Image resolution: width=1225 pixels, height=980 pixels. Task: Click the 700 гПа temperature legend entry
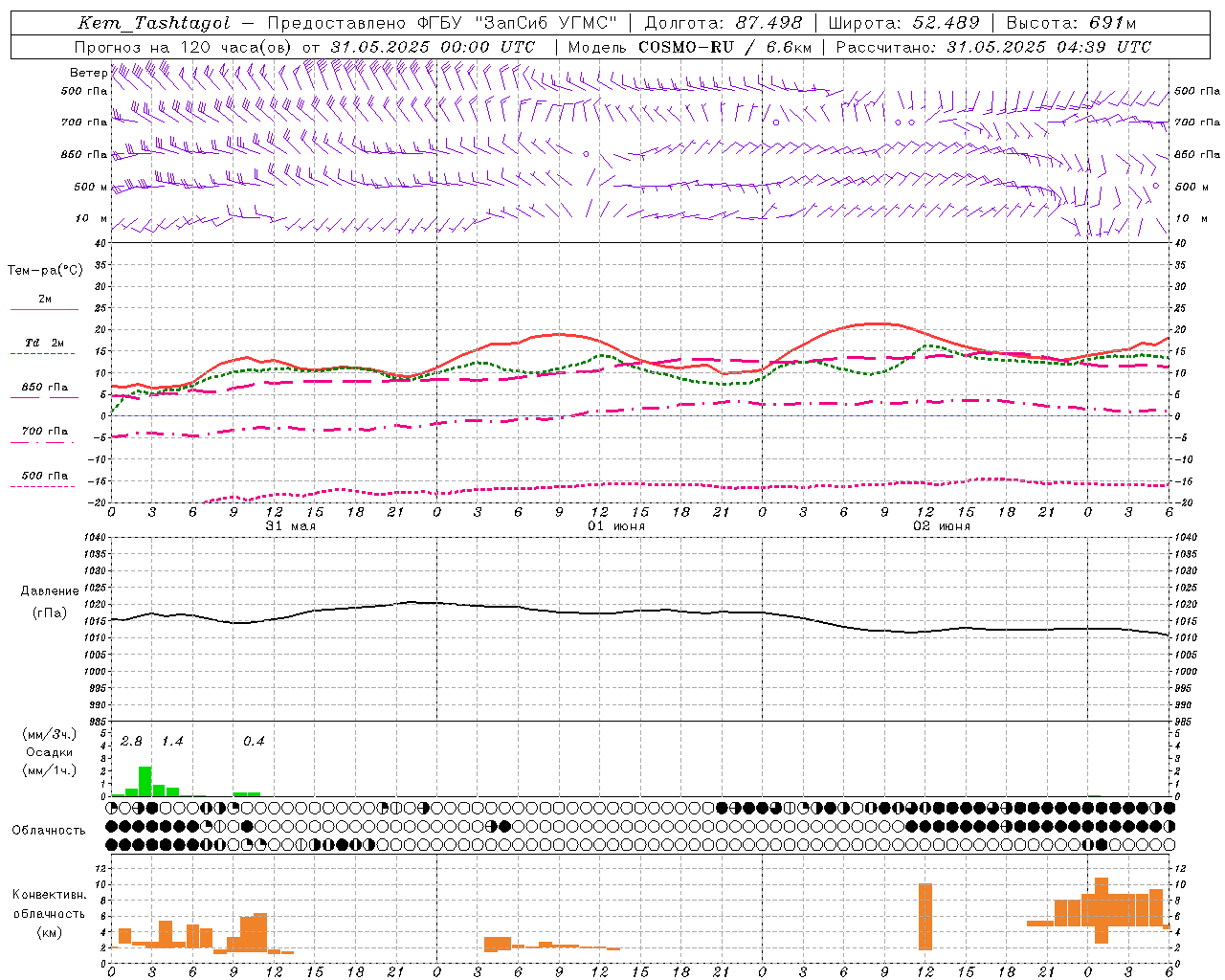tap(44, 432)
